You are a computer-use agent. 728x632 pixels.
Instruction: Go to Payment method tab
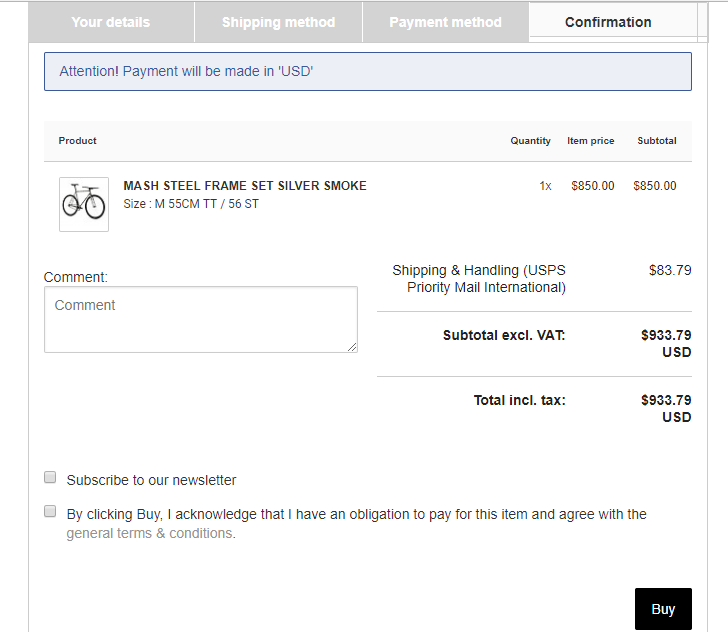point(445,22)
